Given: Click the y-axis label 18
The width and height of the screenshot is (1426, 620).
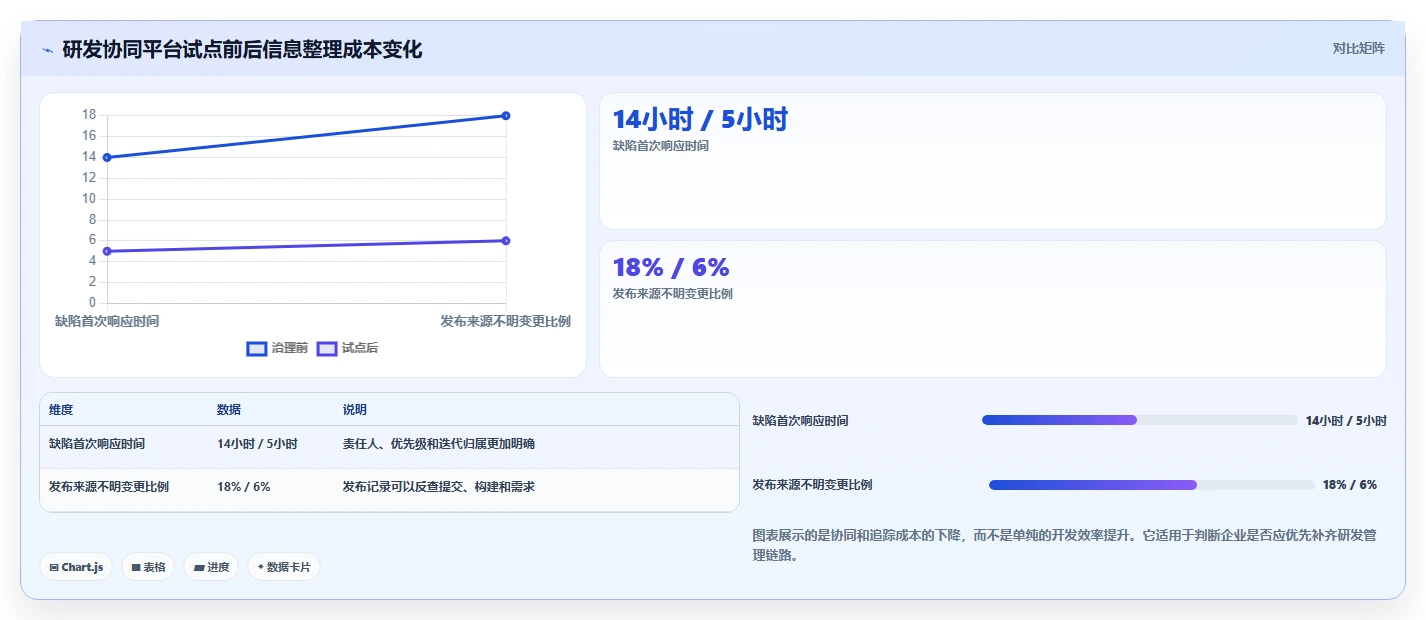Looking at the screenshot, I should [x=89, y=115].
